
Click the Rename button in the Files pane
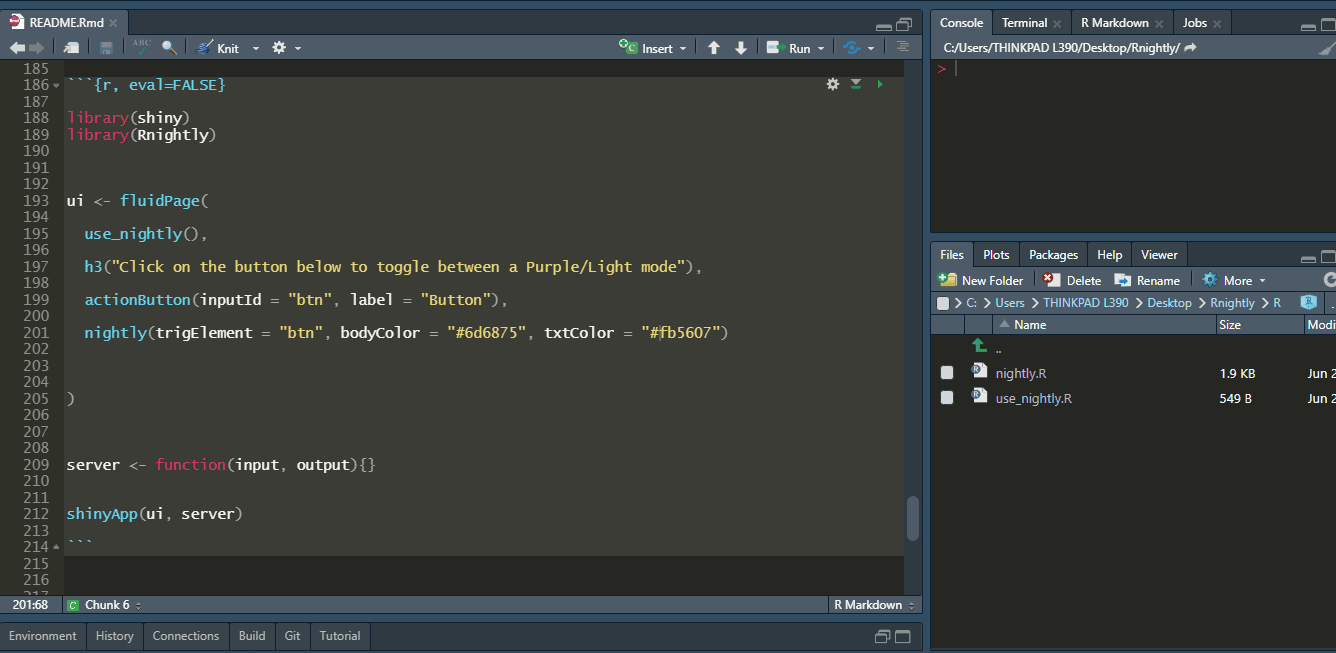[1148, 280]
